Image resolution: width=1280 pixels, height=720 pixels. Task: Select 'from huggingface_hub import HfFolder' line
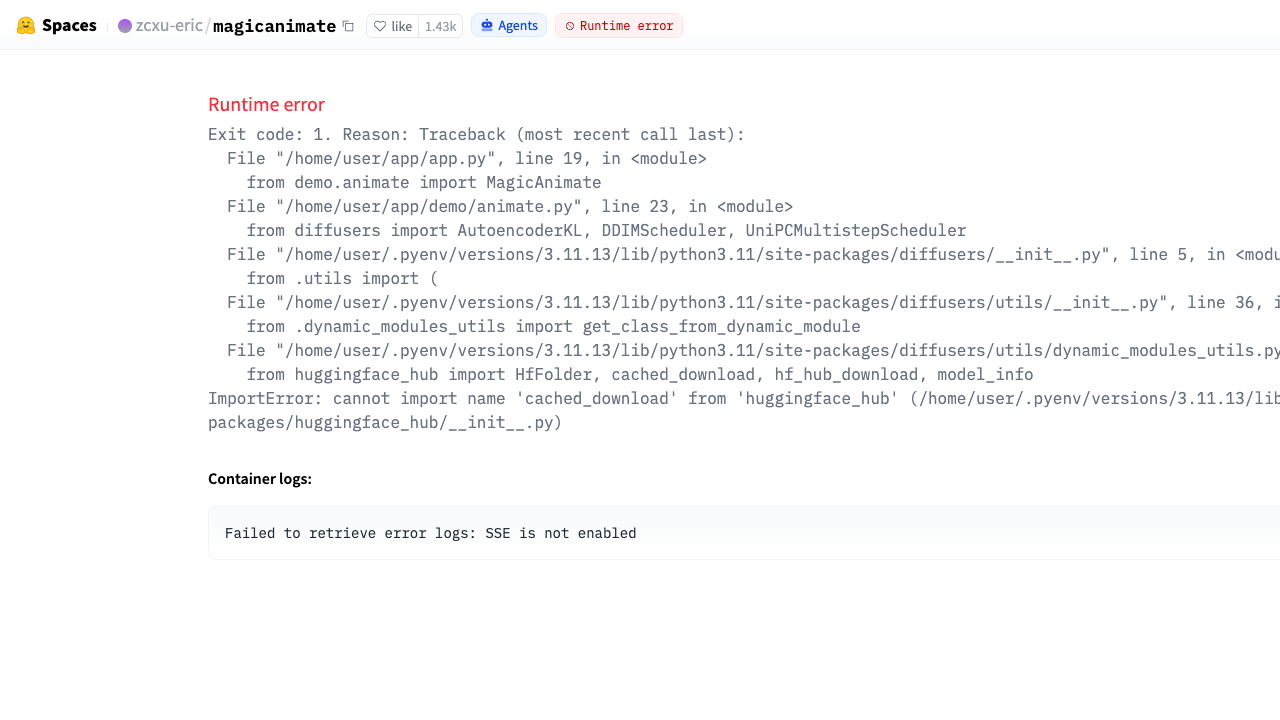point(640,375)
